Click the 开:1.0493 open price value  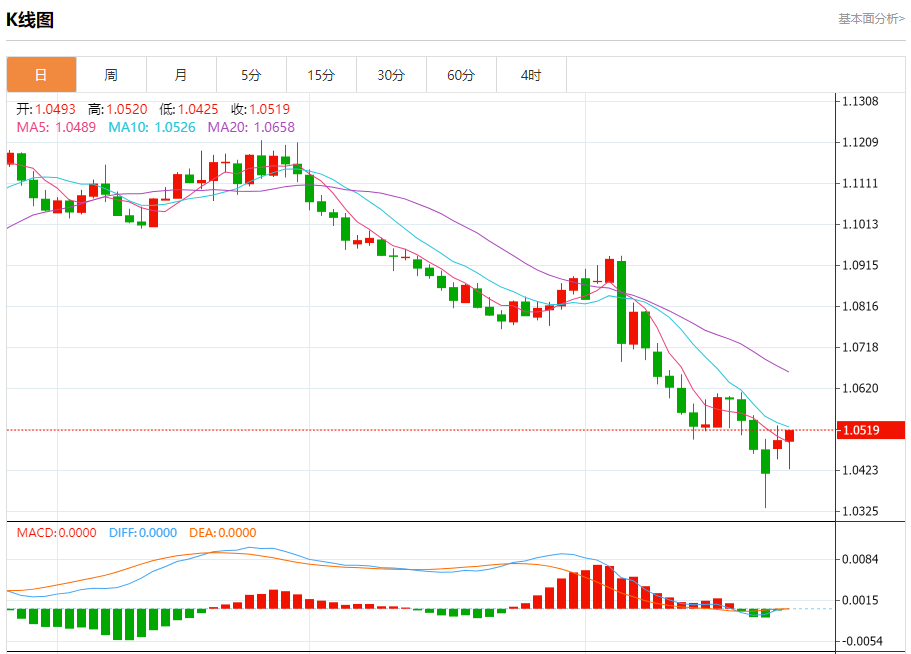pyautogui.click(x=46, y=109)
